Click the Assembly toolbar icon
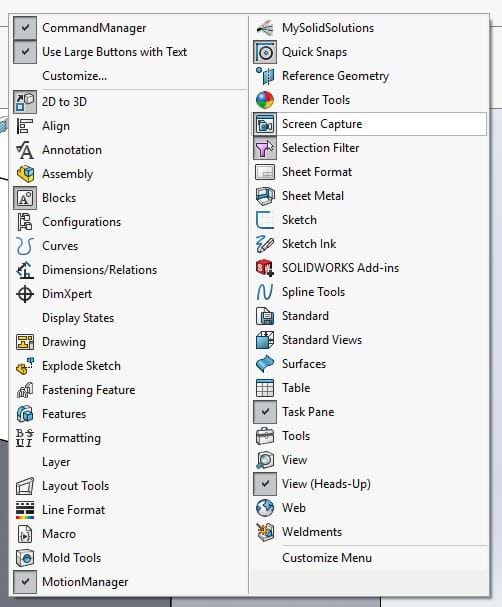Screen dimensions: 502x607 (x=25, y=174)
